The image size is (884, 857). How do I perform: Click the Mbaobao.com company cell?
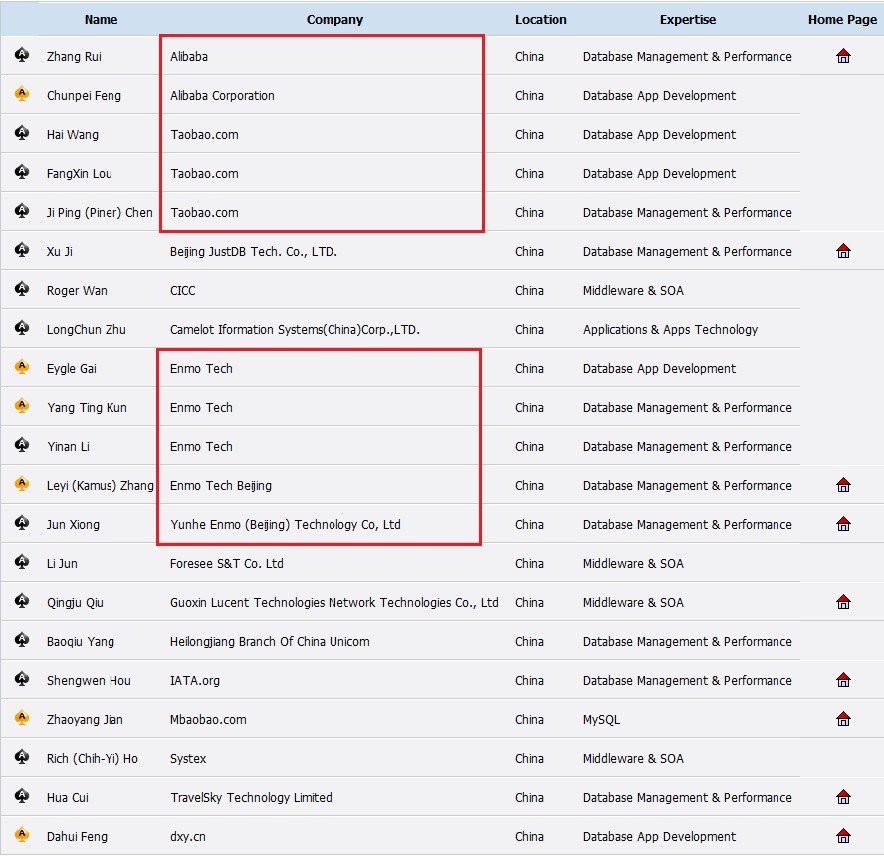(x=208, y=719)
